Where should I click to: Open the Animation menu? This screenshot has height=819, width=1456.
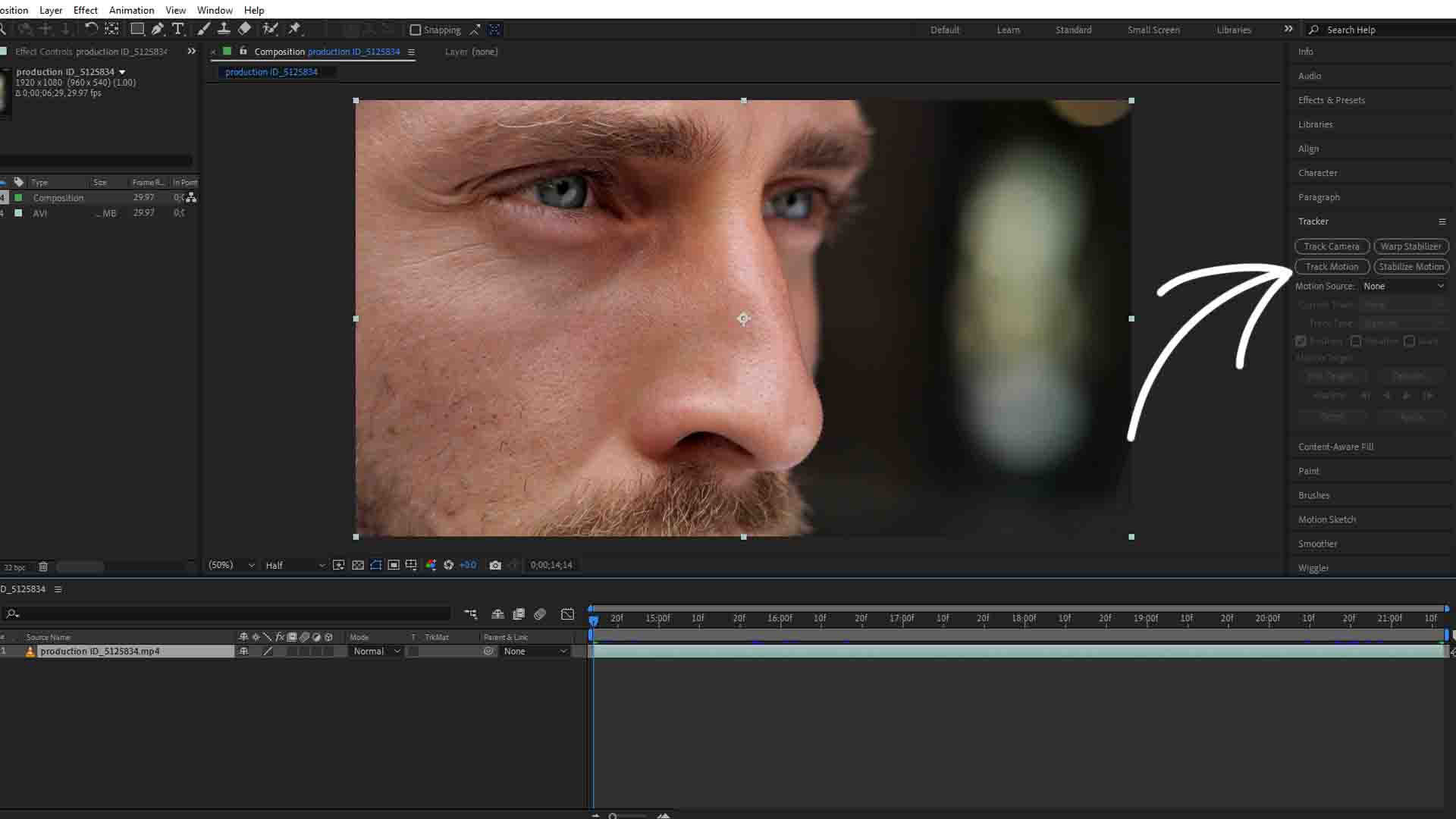[x=131, y=10]
